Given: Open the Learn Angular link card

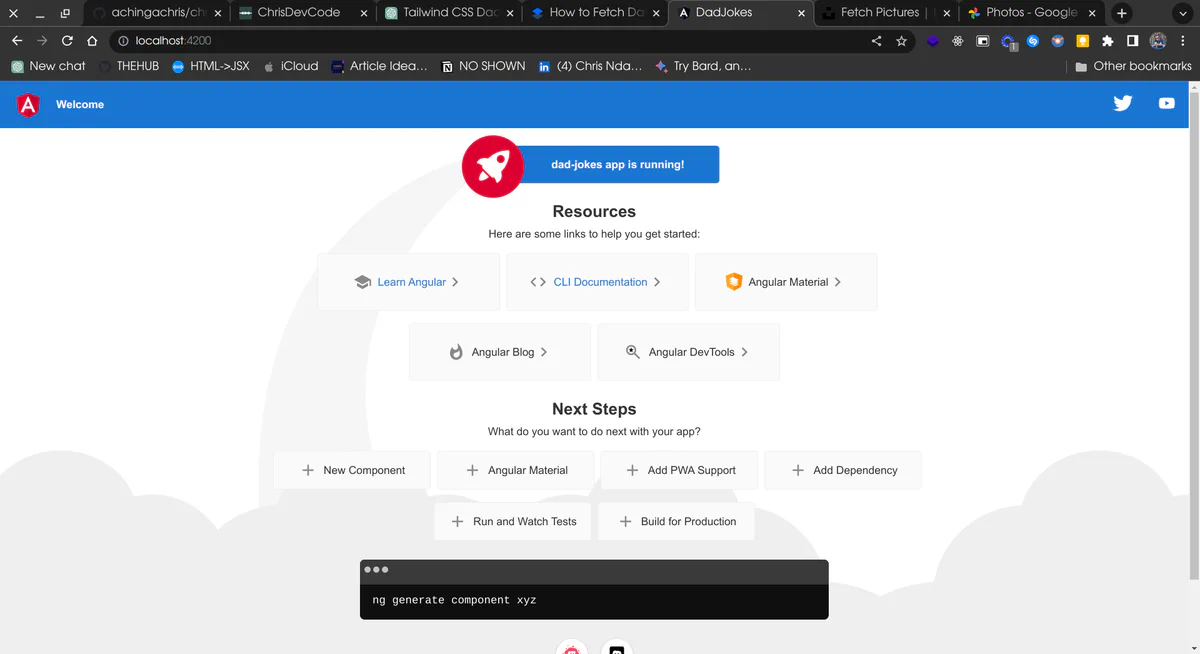Looking at the screenshot, I should tap(408, 282).
